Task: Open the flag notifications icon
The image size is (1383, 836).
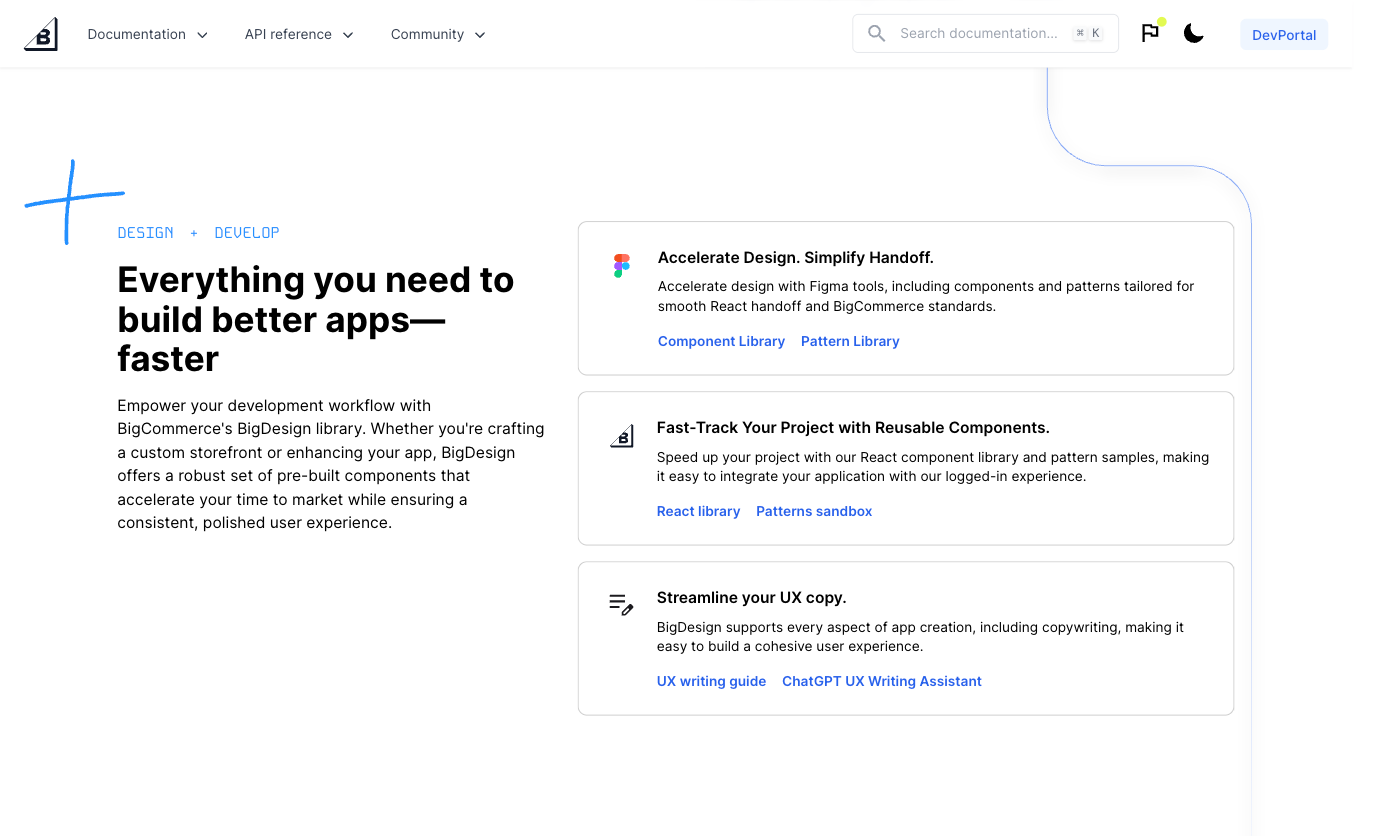Action: (x=1150, y=33)
